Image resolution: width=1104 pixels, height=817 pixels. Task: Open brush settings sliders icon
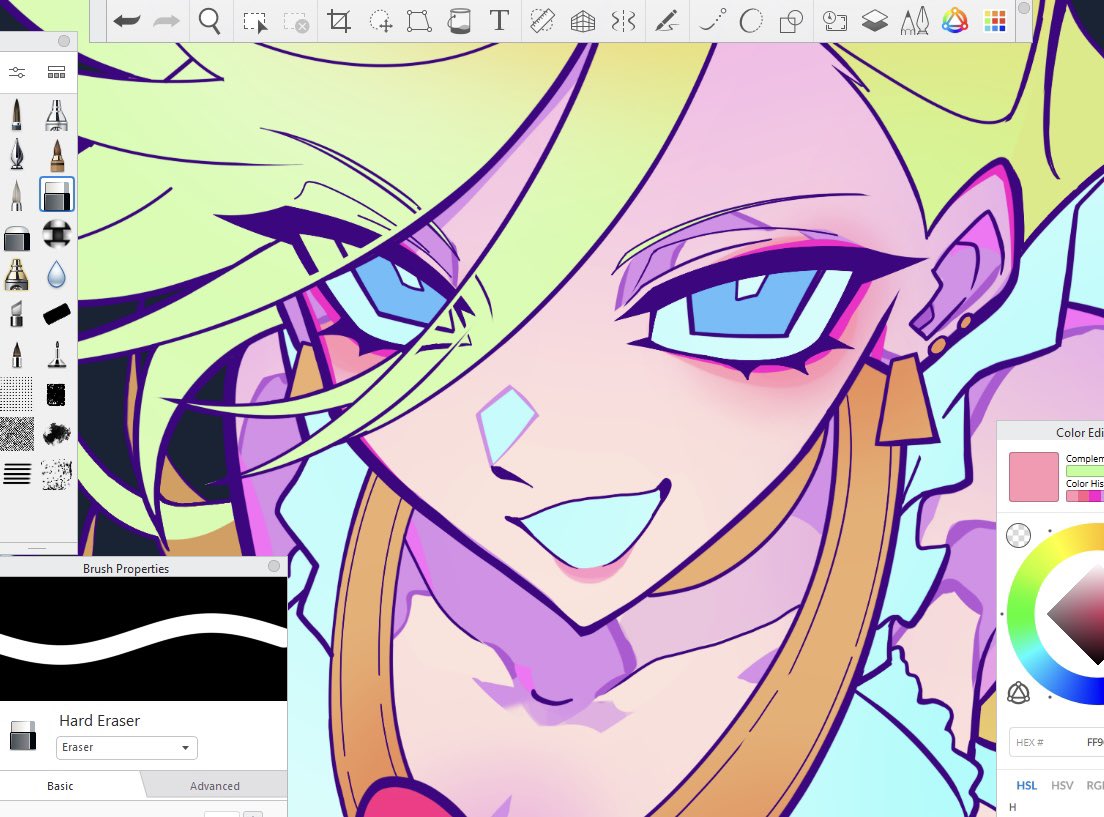tap(17, 73)
